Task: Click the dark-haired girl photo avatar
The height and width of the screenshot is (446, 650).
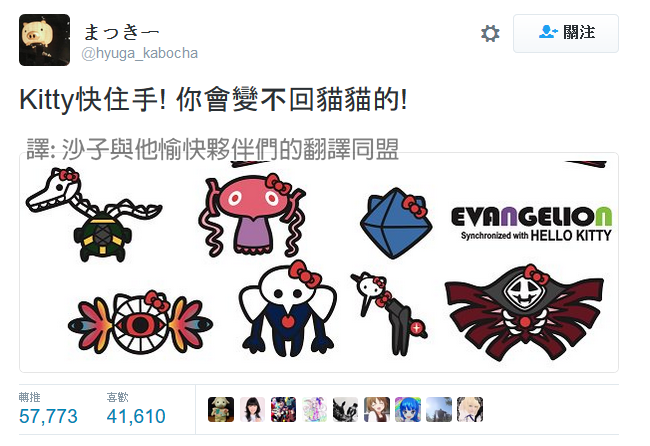Action: [x=252, y=410]
